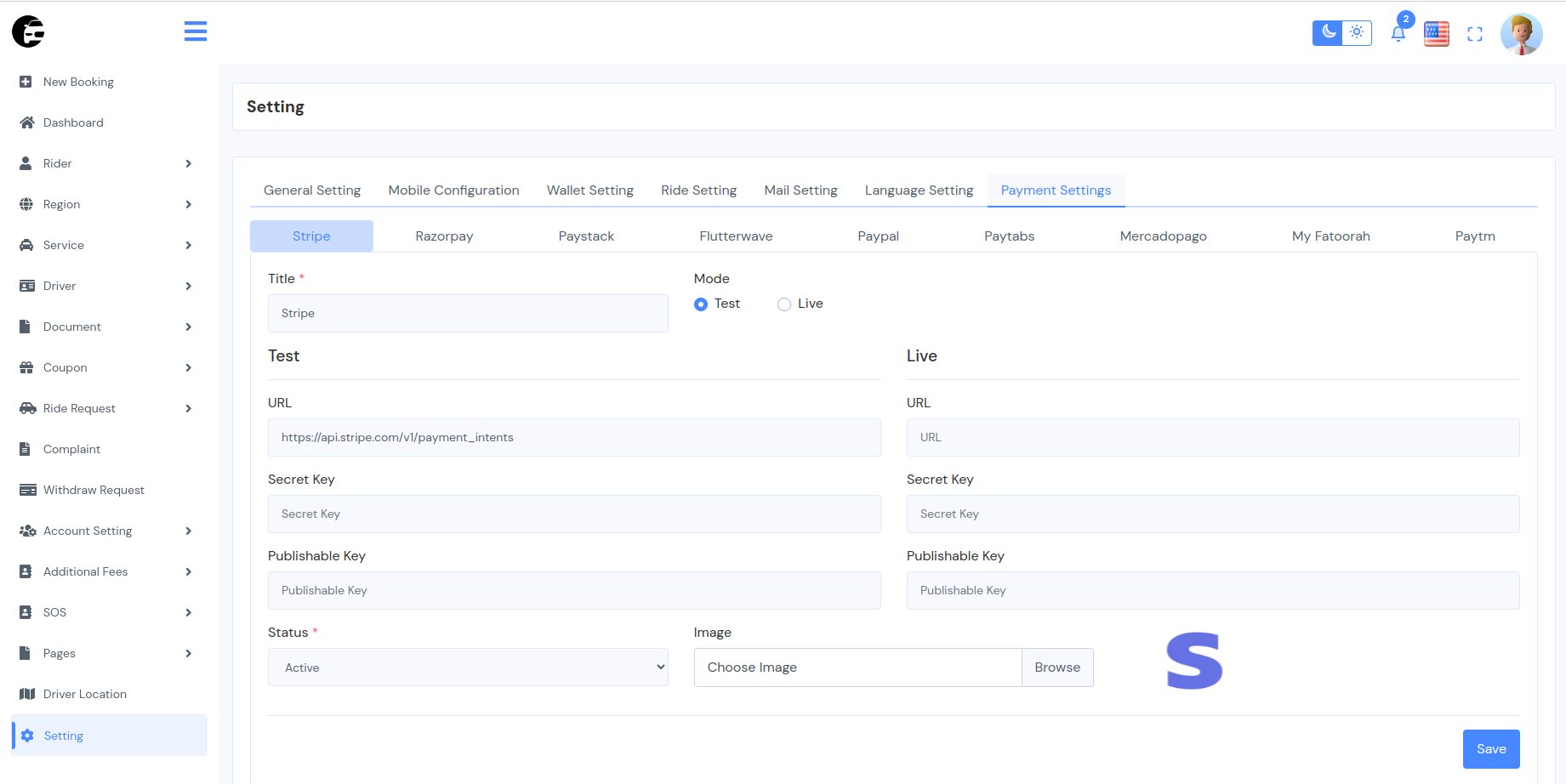Focus the Test Secret Key field
1566x784 pixels.
tap(574, 514)
